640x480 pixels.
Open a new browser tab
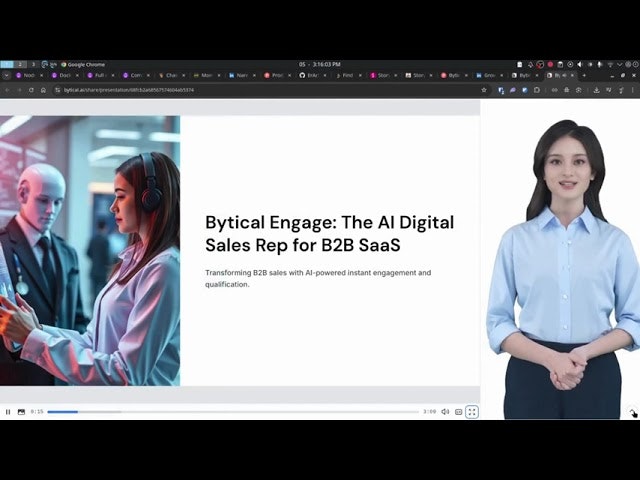click(x=584, y=76)
